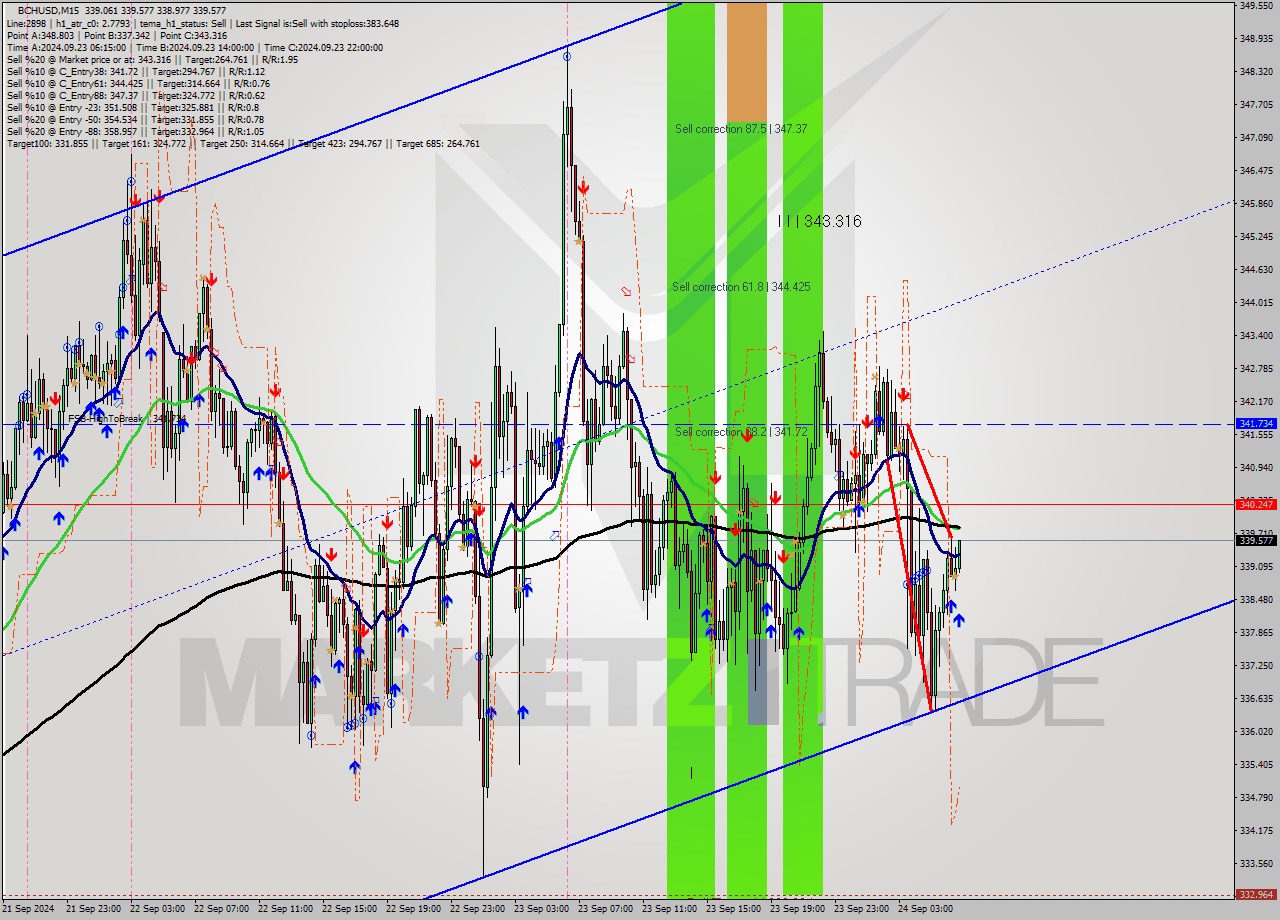Click the 345.860 price axis value
Image resolution: width=1280 pixels, height=920 pixels.
point(1257,204)
